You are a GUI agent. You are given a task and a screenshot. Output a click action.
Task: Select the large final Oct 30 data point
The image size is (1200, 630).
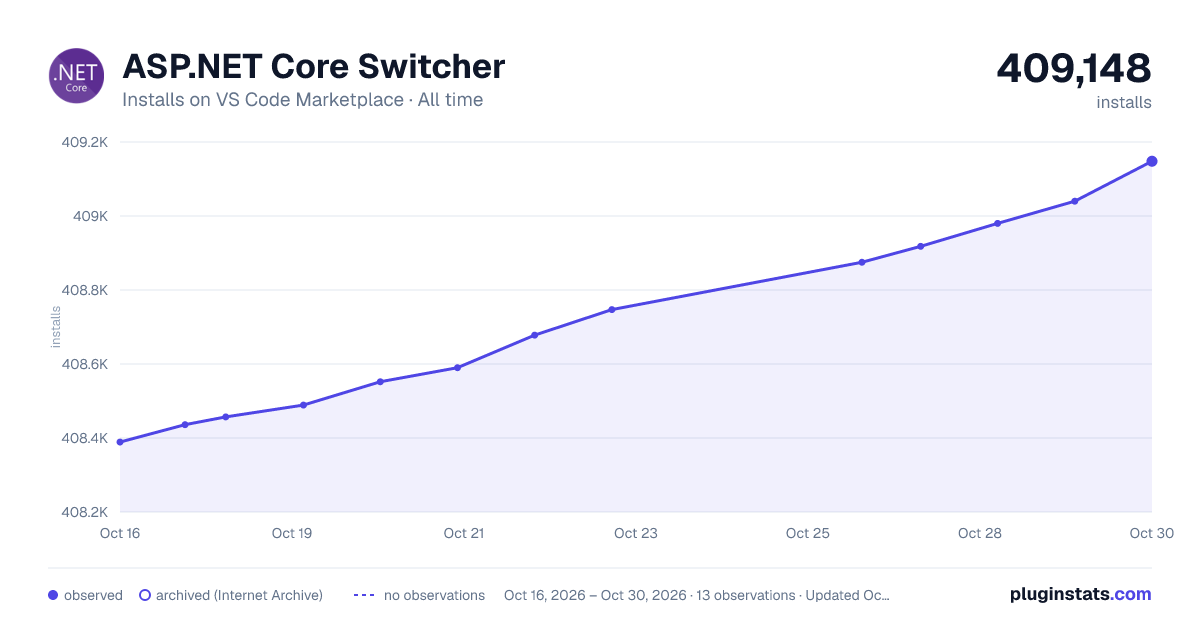tap(1152, 161)
